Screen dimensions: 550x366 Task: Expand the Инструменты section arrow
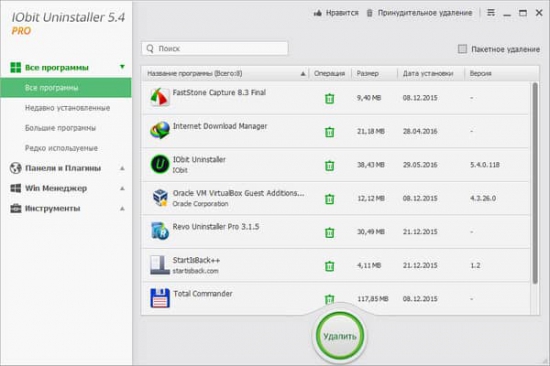(122, 208)
